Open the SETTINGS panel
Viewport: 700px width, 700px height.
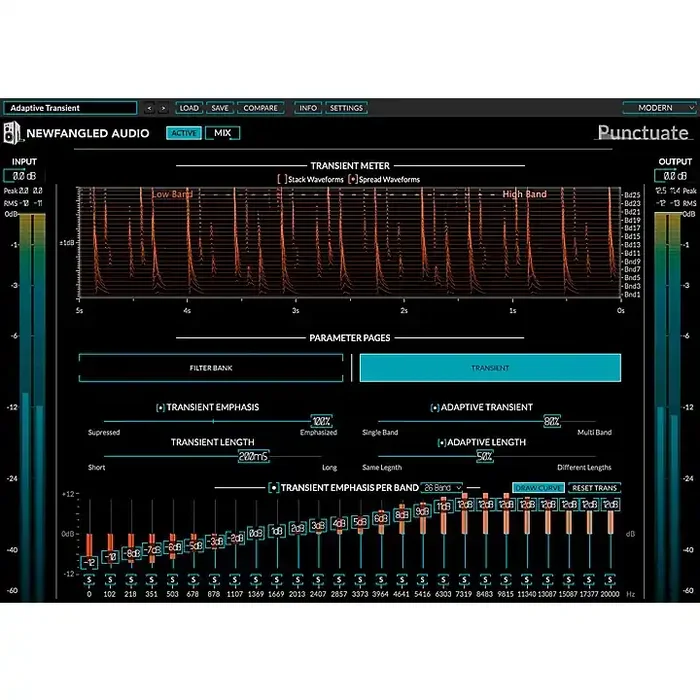tap(346, 108)
